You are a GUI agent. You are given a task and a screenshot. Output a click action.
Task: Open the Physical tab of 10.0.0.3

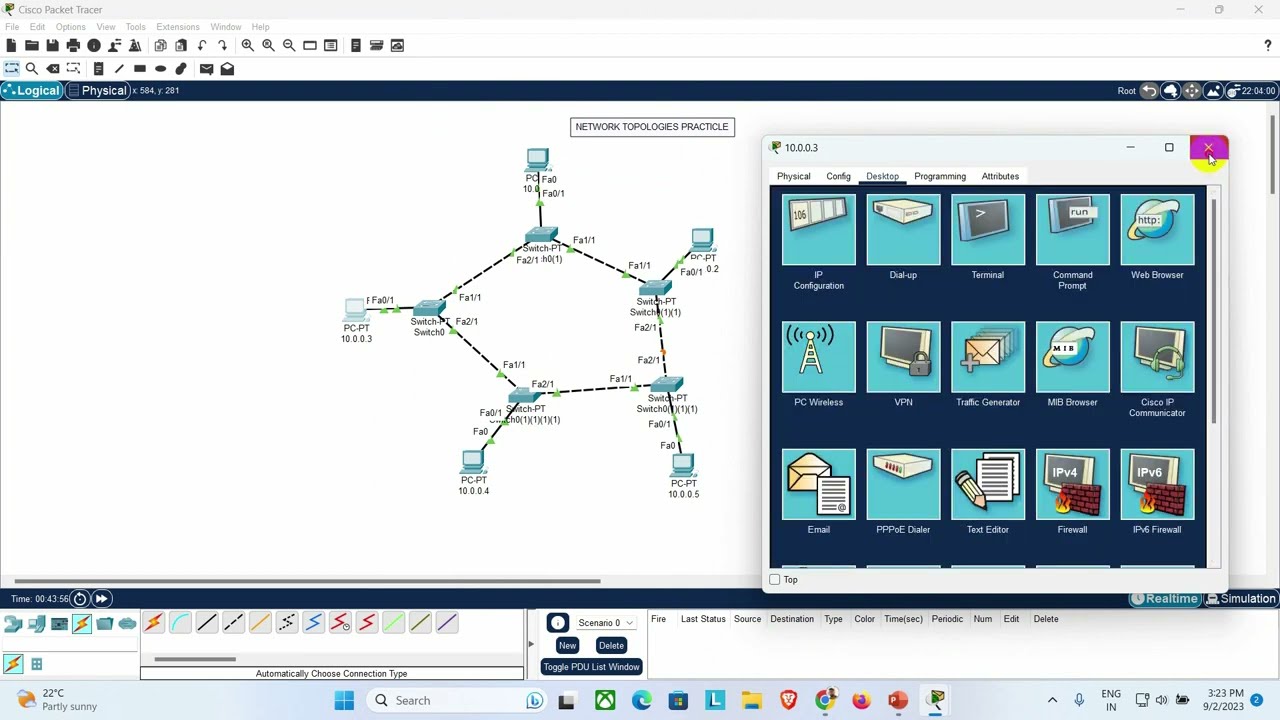794,176
